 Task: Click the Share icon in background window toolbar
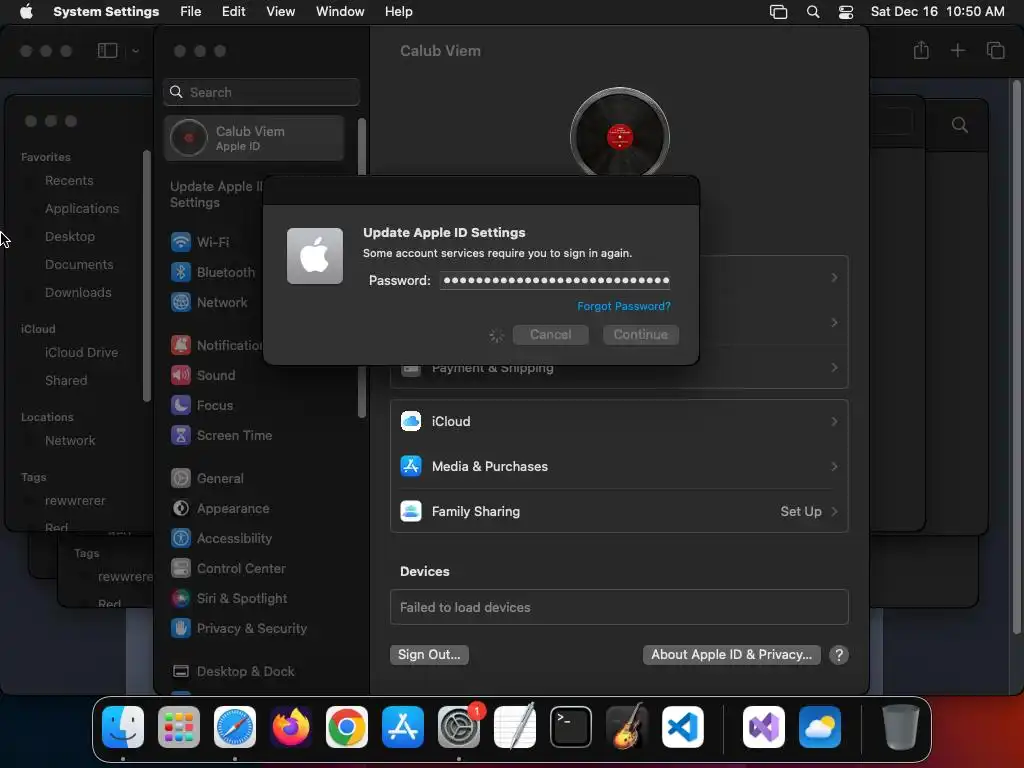pyautogui.click(x=921, y=50)
